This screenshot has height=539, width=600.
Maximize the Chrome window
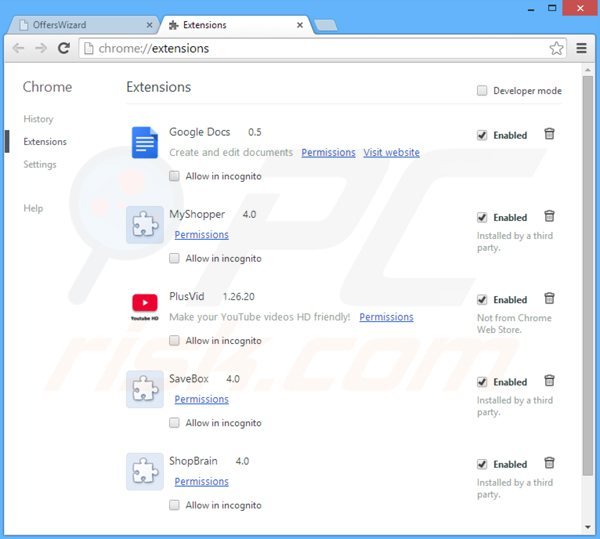[x=552, y=8]
